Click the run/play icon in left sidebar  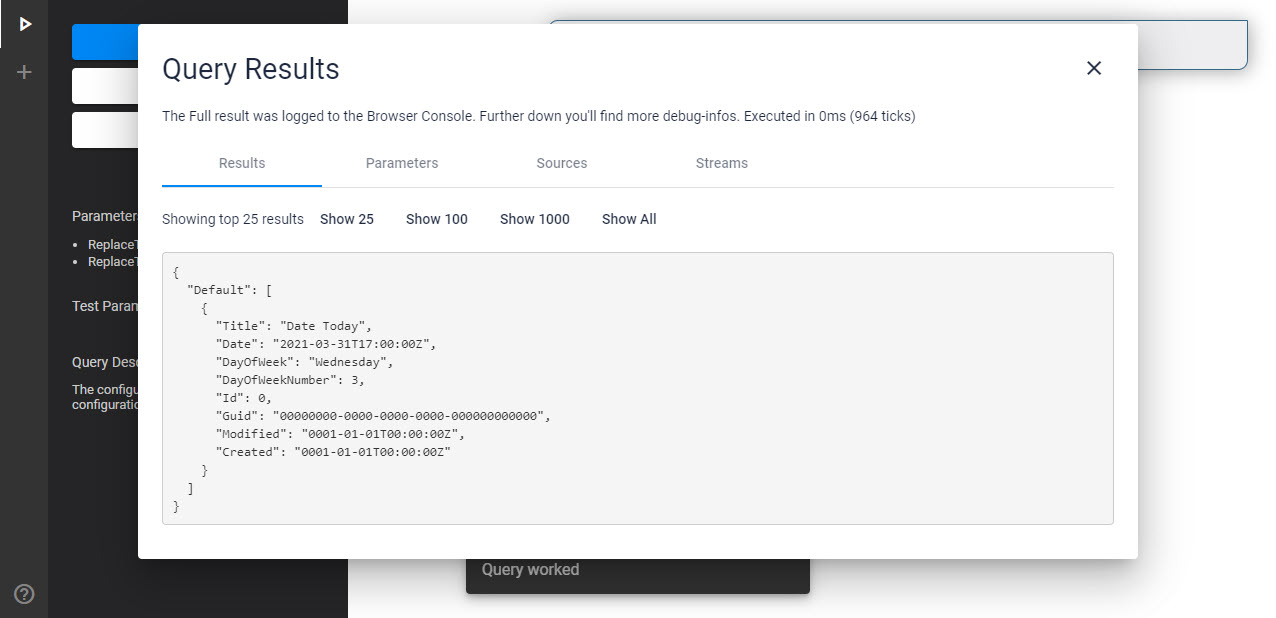tap(25, 24)
